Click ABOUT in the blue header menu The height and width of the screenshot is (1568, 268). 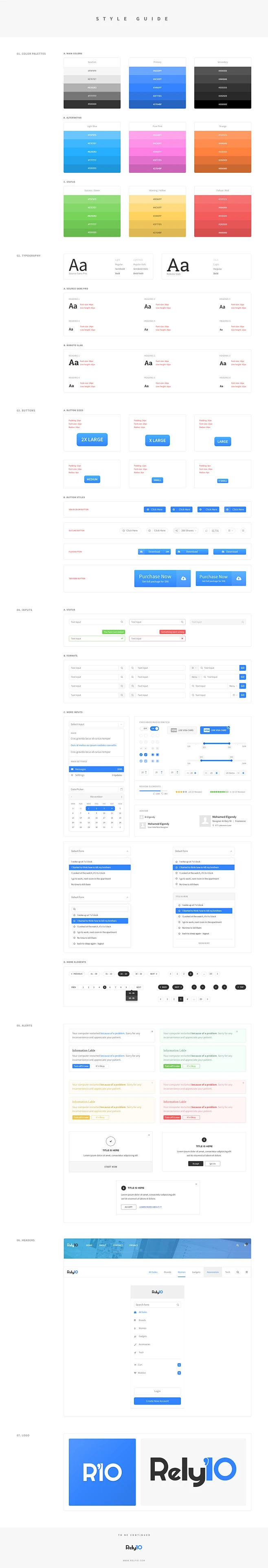[x=102, y=1245]
